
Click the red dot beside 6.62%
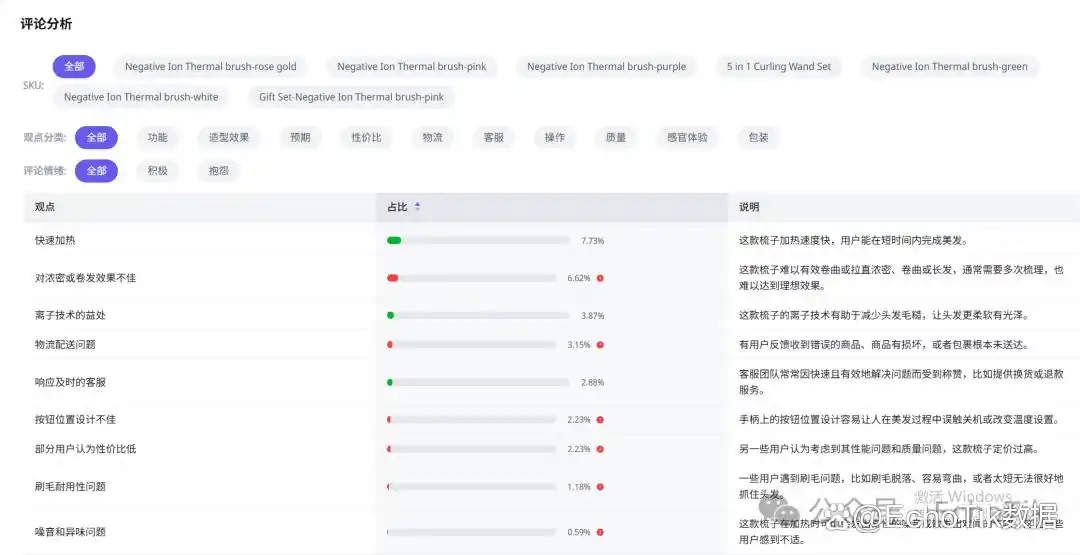(x=600, y=278)
